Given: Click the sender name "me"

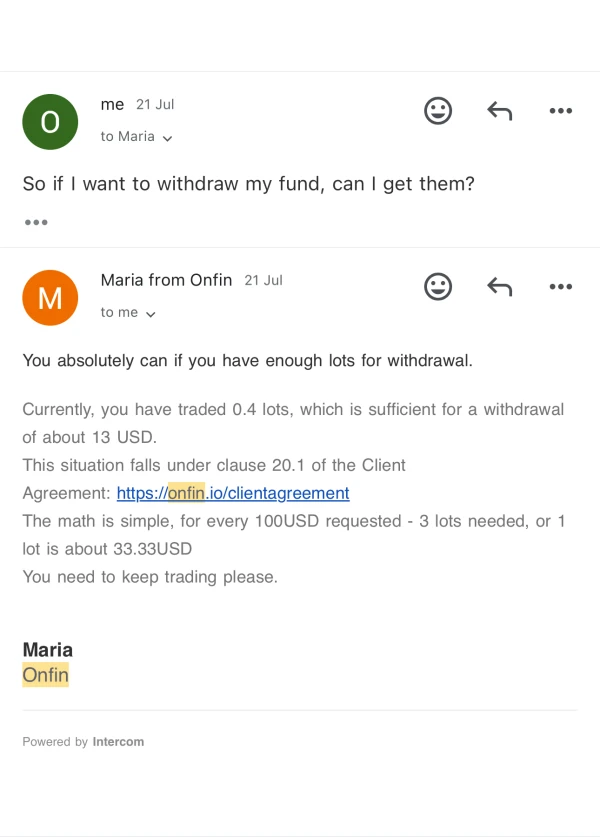Looking at the screenshot, I should [x=113, y=104].
